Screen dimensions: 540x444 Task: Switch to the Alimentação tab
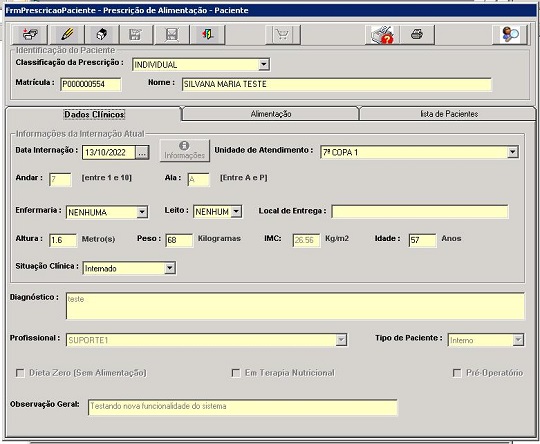tap(271, 114)
